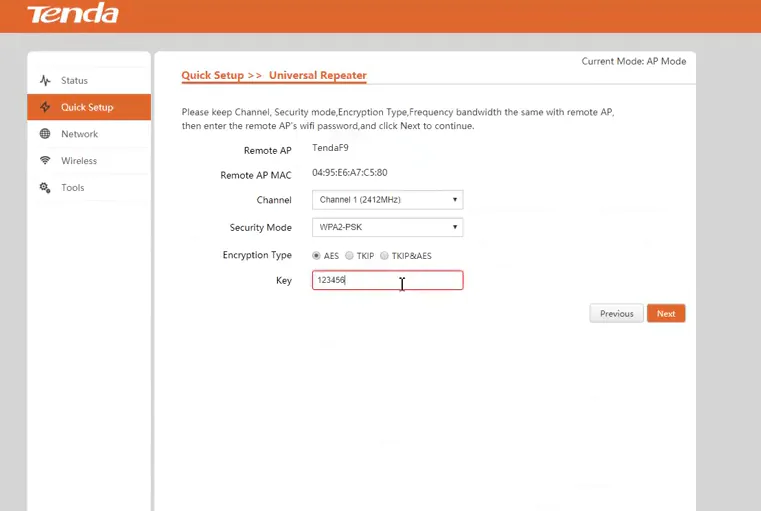This screenshot has height=511, width=761.
Task: Expand the Security Mode dropdown
Action: coord(386,227)
